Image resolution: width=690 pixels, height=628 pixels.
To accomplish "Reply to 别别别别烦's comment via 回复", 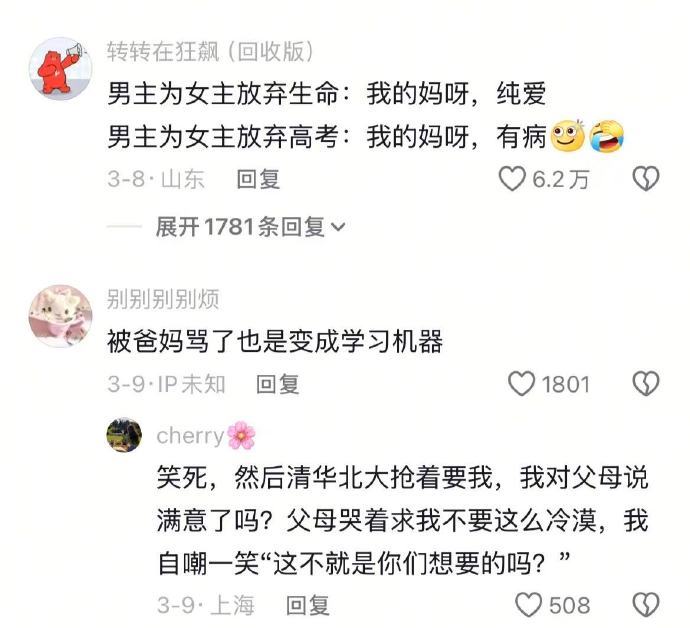I will 278,384.
